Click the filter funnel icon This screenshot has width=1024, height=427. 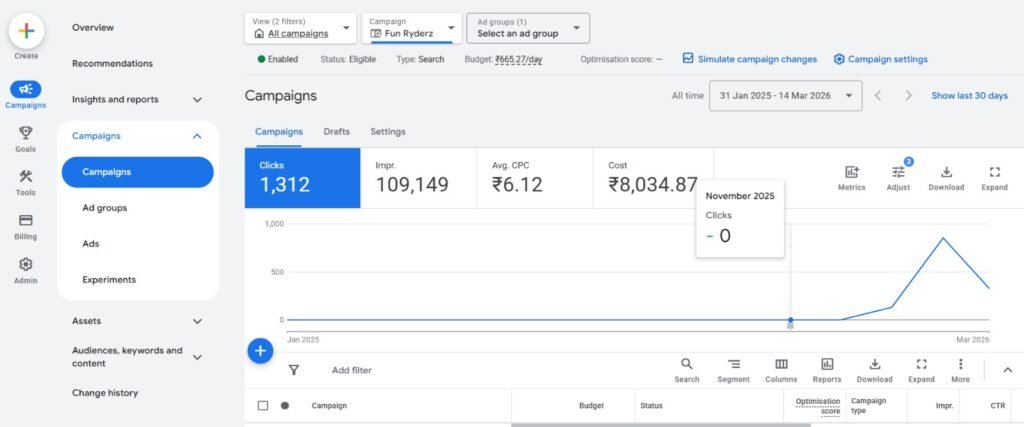[x=294, y=370]
